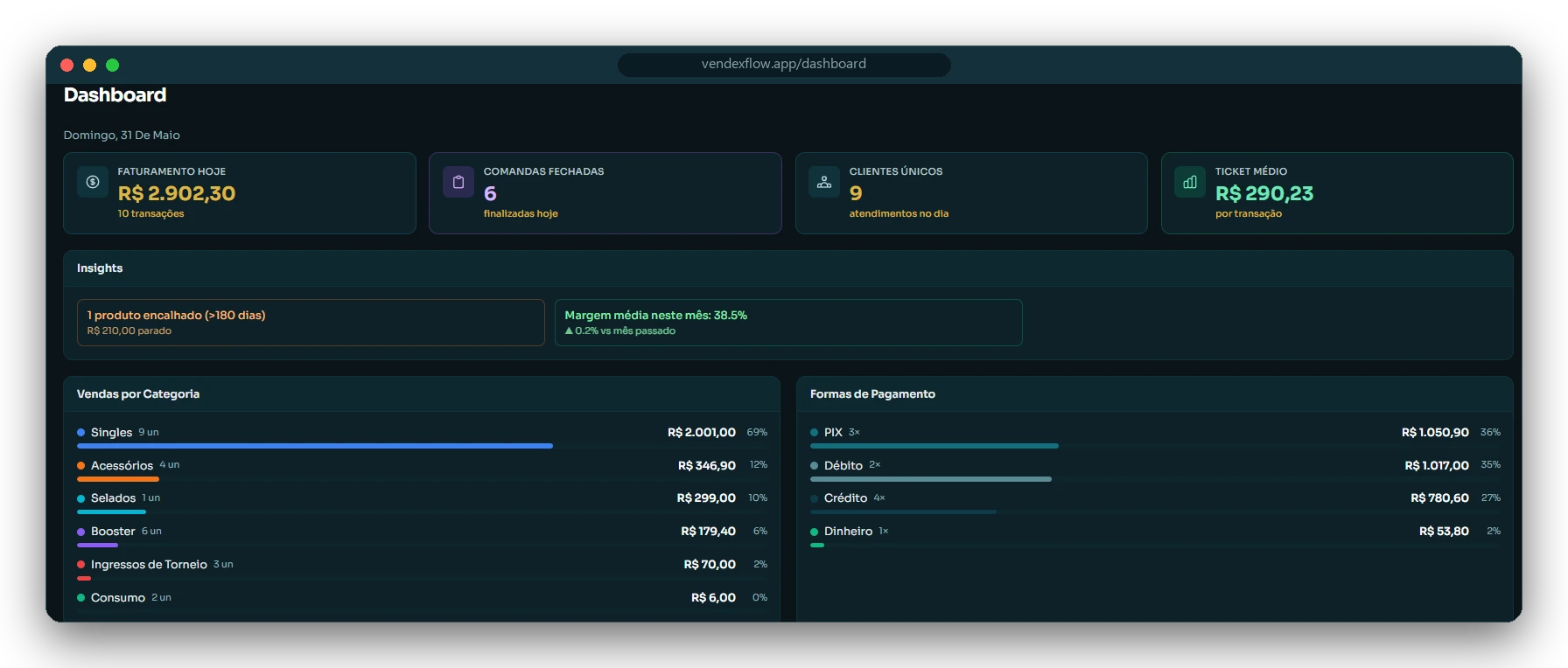Screen dimensions: 1568x668
Task: Click the green dot next to Consumo
Action: (80, 598)
